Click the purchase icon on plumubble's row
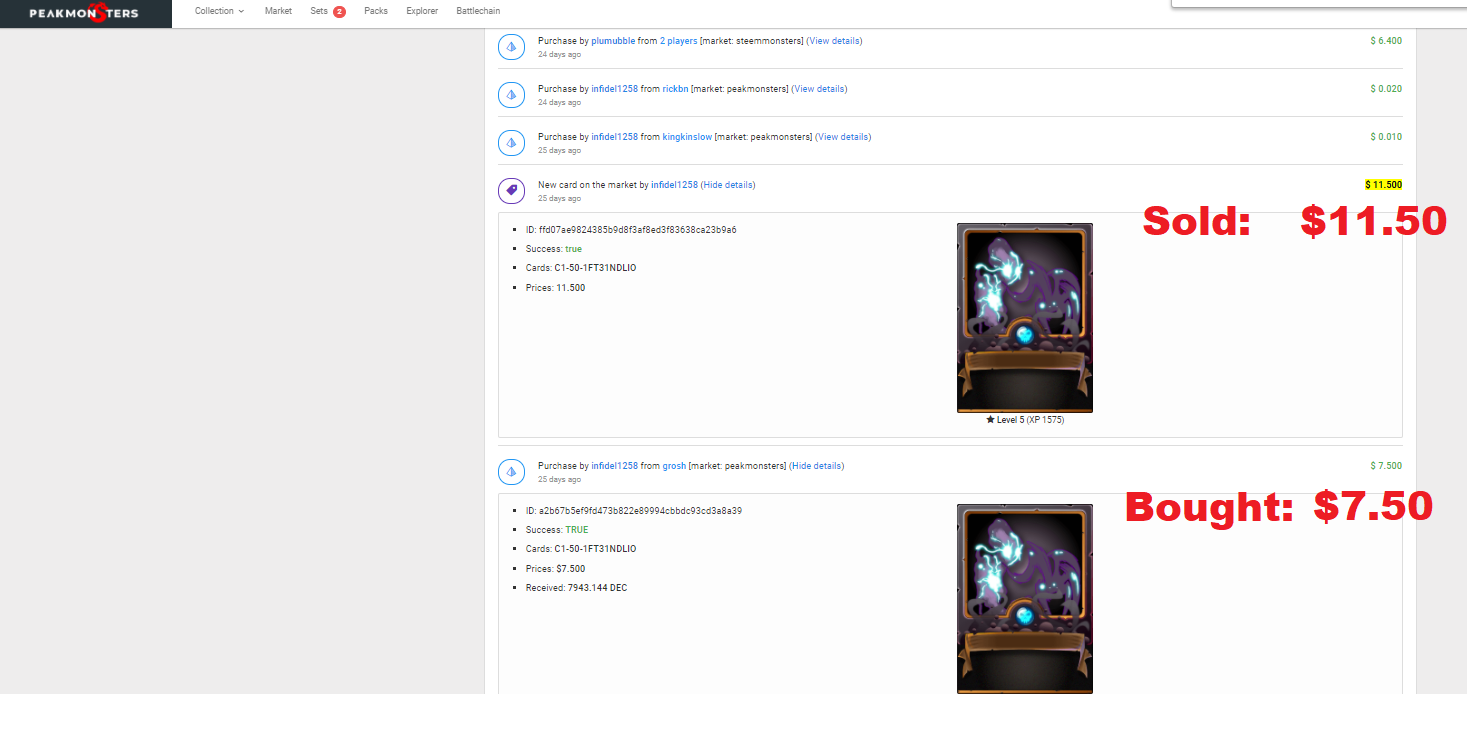 click(x=511, y=47)
